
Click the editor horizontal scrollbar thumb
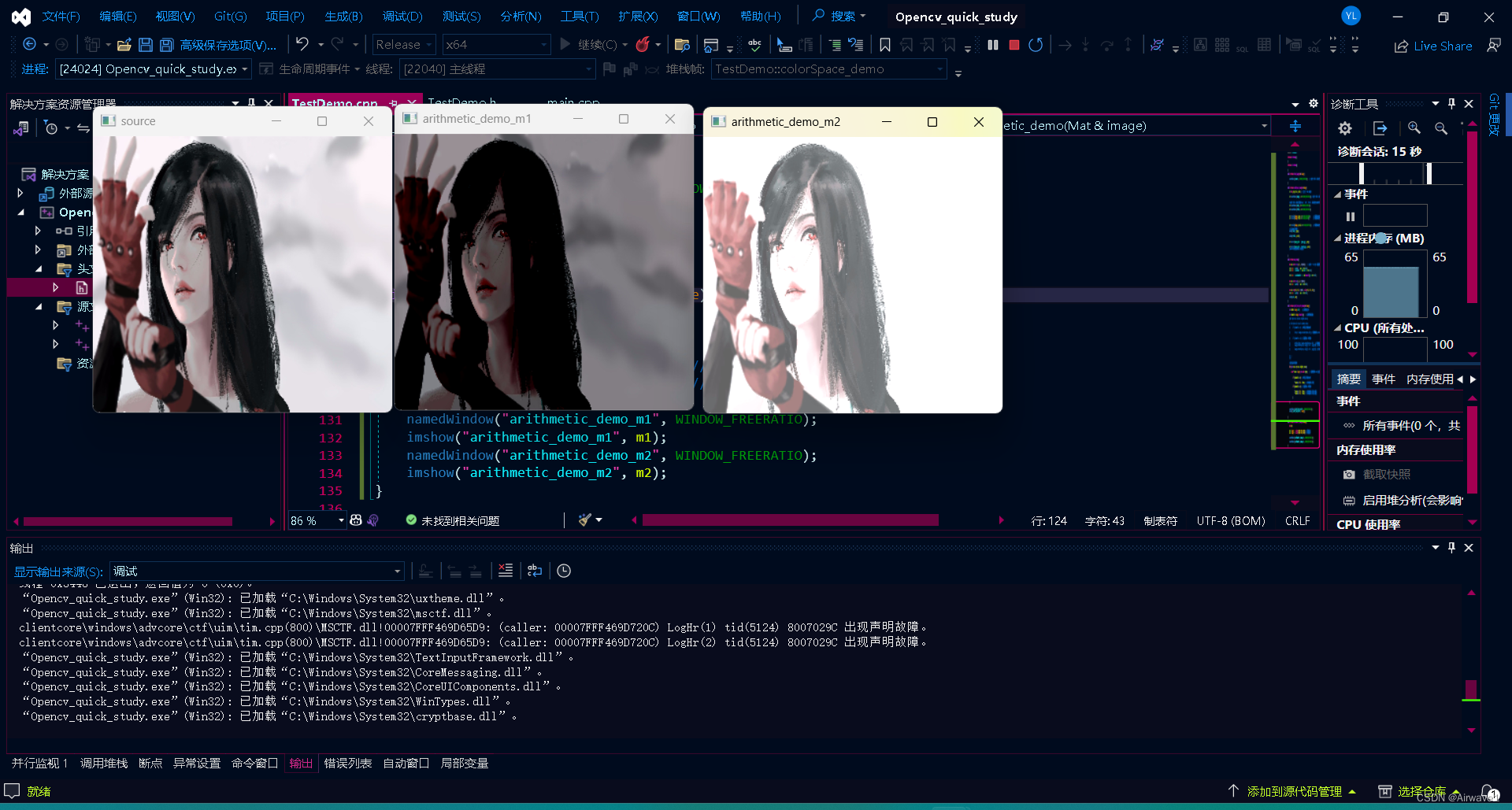[790, 520]
